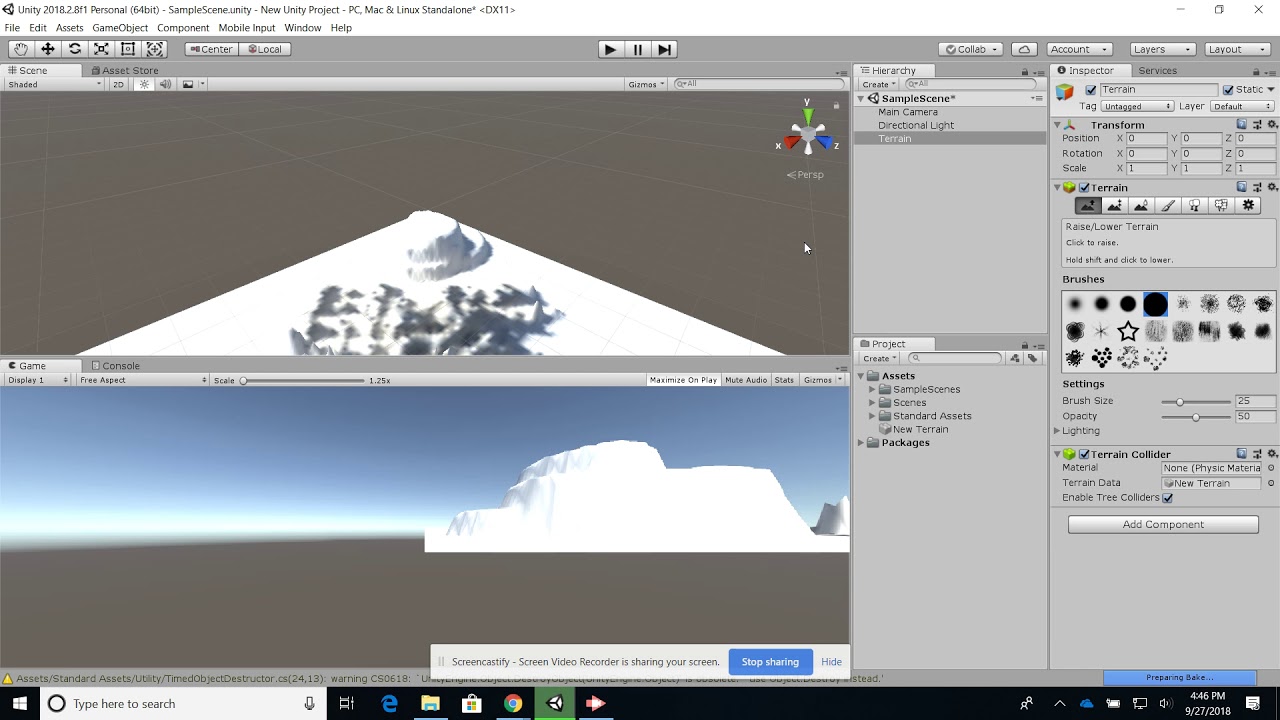Viewport: 1280px width, 720px height.
Task: Toggle Maximize On Play
Action: click(683, 380)
